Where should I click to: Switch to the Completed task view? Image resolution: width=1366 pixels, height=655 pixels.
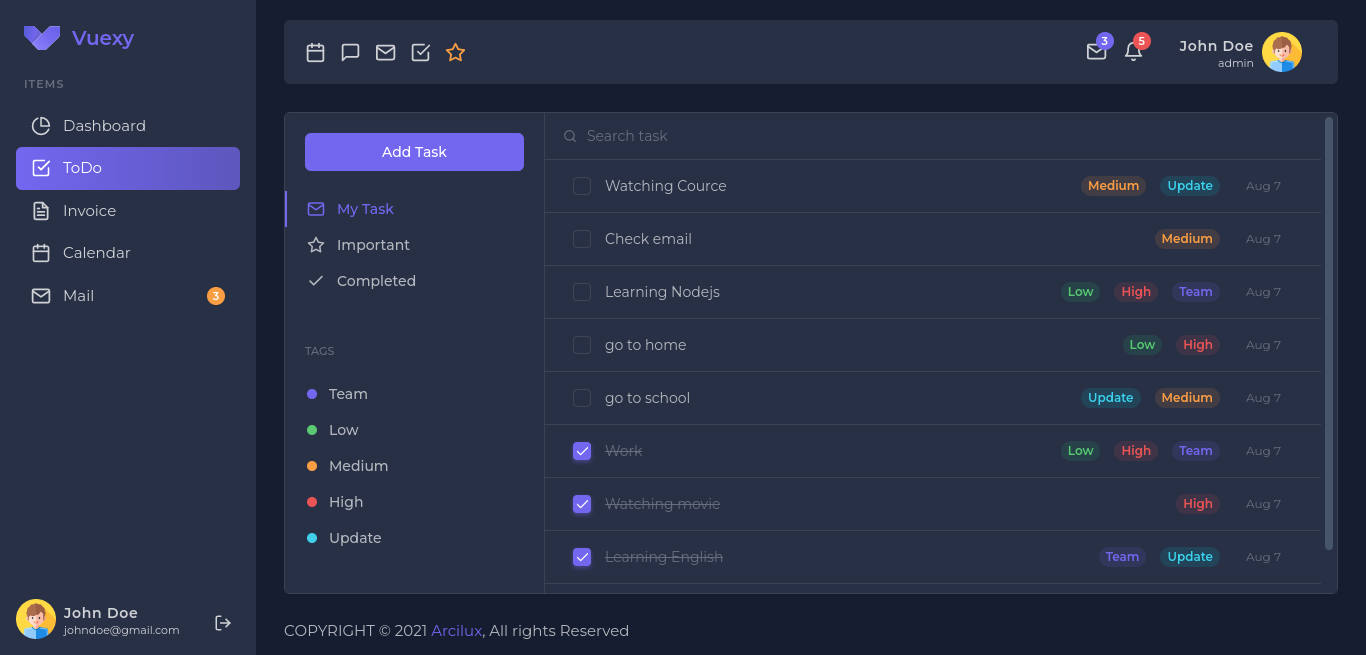click(374, 280)
